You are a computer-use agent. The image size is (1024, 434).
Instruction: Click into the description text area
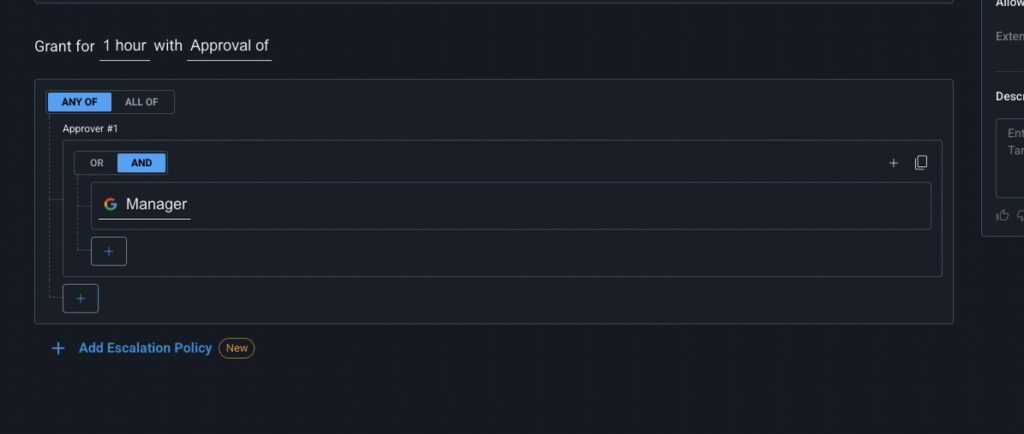(1010, 160)
